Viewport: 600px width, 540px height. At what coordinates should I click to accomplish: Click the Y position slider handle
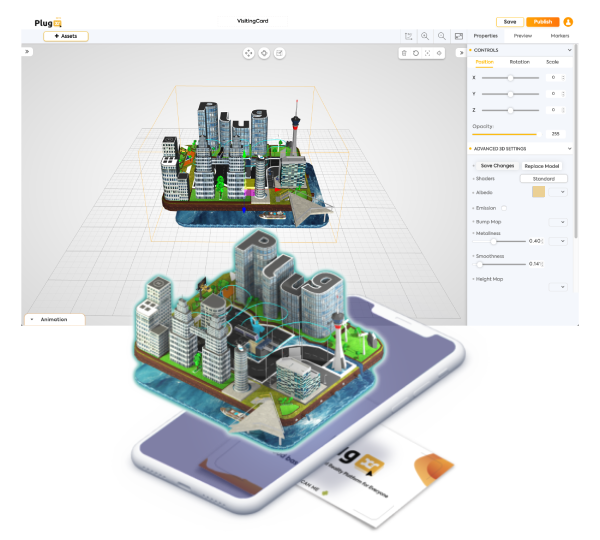click(x=510, y=94)
